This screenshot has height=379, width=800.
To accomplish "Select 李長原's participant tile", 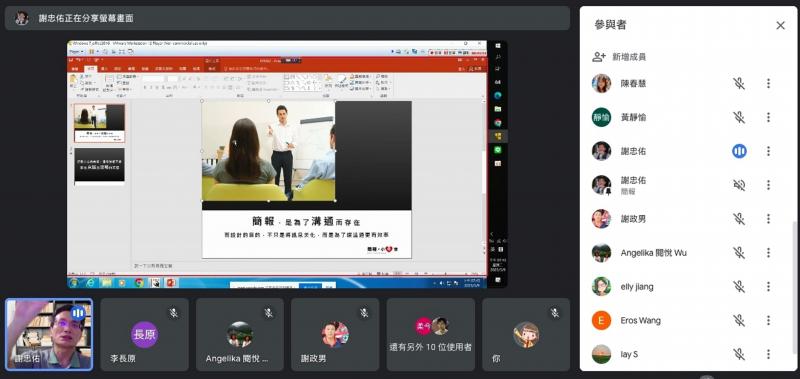I will [x=144, y=334].
